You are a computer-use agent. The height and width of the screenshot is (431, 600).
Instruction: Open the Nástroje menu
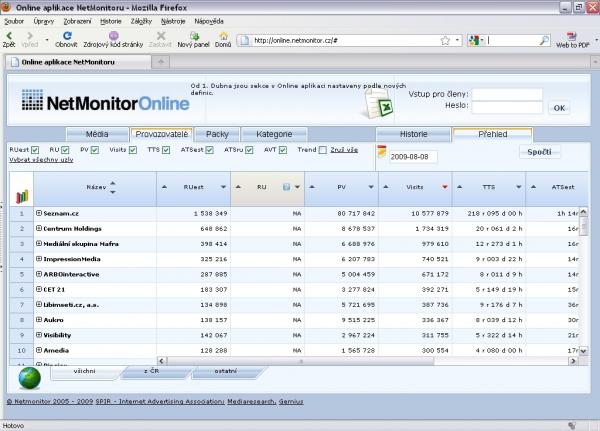(x=173, y=21)
